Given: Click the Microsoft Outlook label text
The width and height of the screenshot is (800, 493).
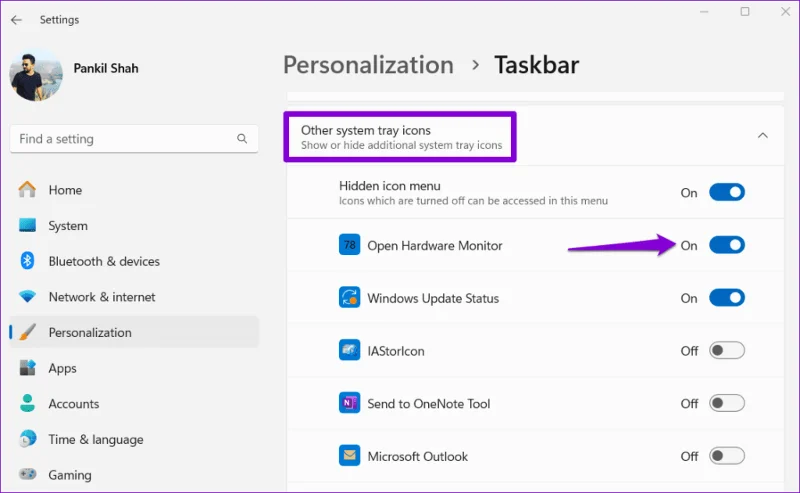Looking at the screenshot, I should click(x=417, y=456).
